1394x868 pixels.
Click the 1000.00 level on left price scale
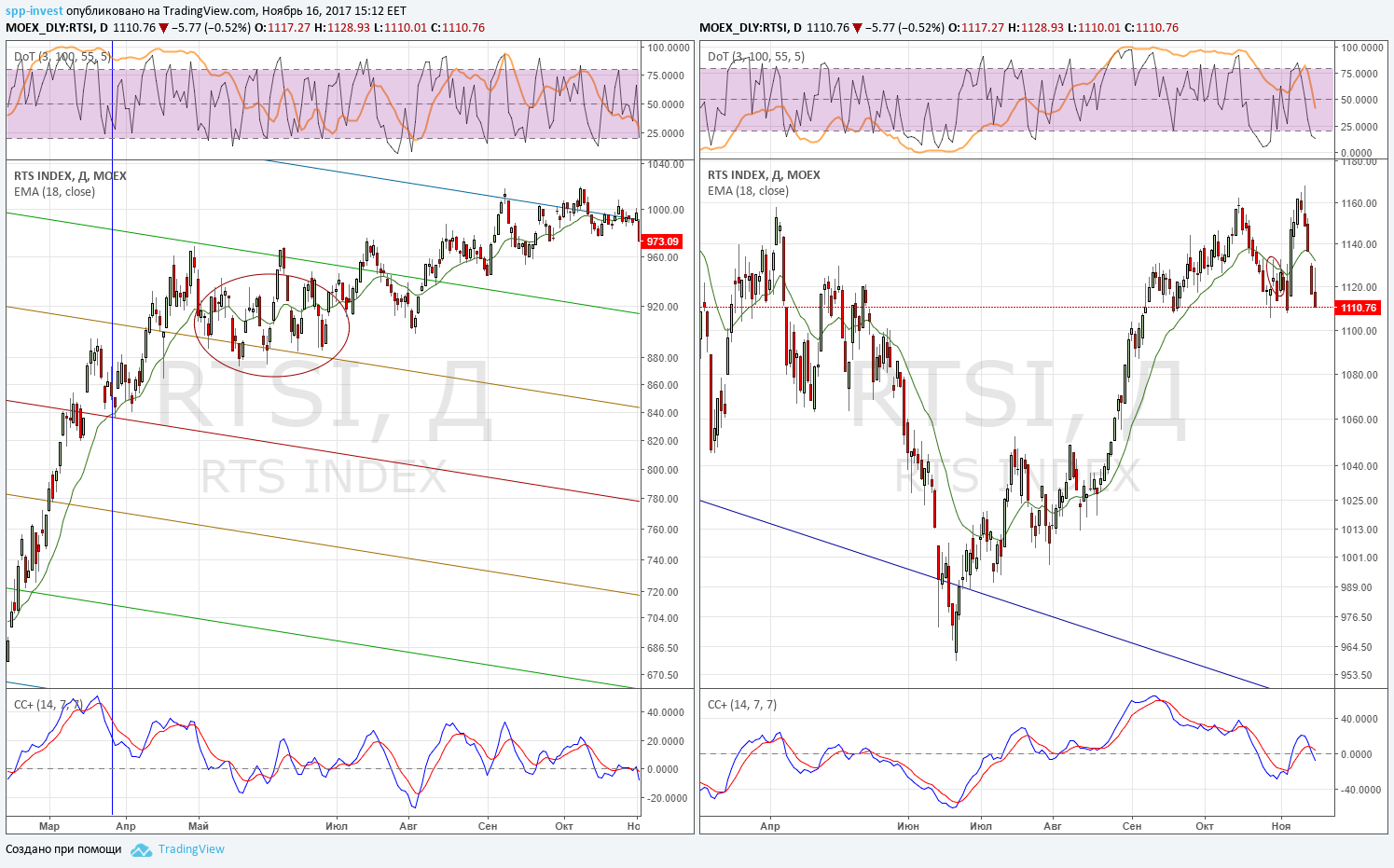pos(666,211)
